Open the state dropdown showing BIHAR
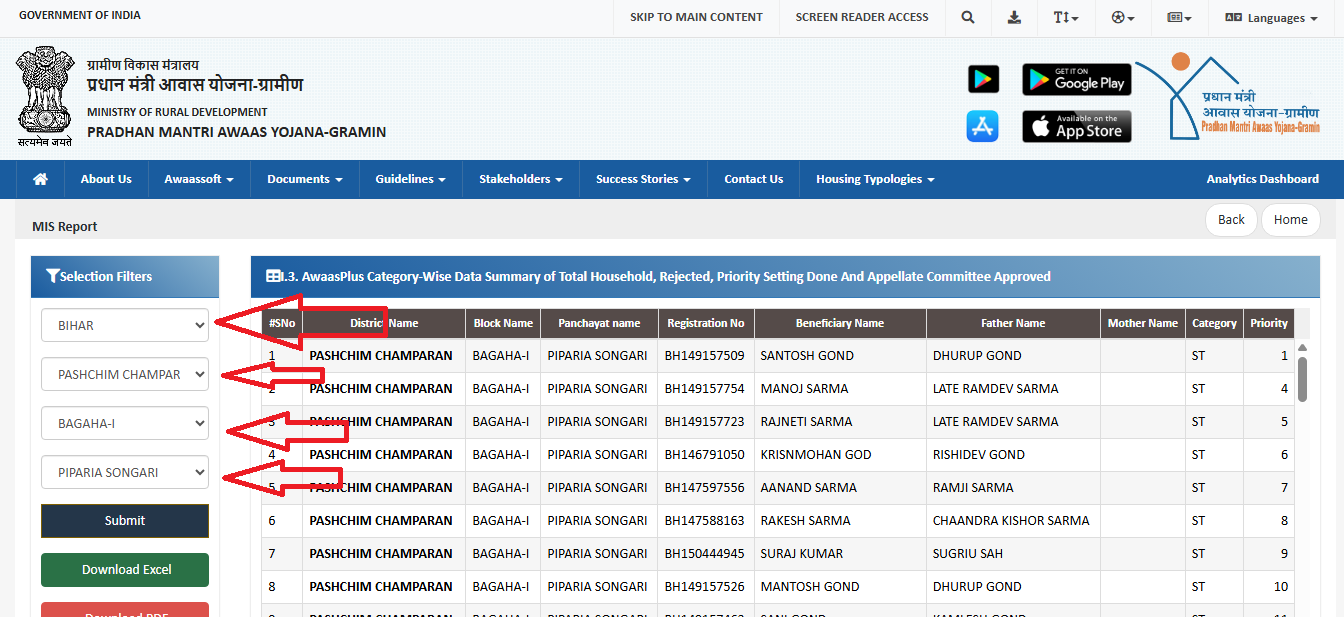The width and height of the screenshot is (1344, 617). [x=125, y=325]
